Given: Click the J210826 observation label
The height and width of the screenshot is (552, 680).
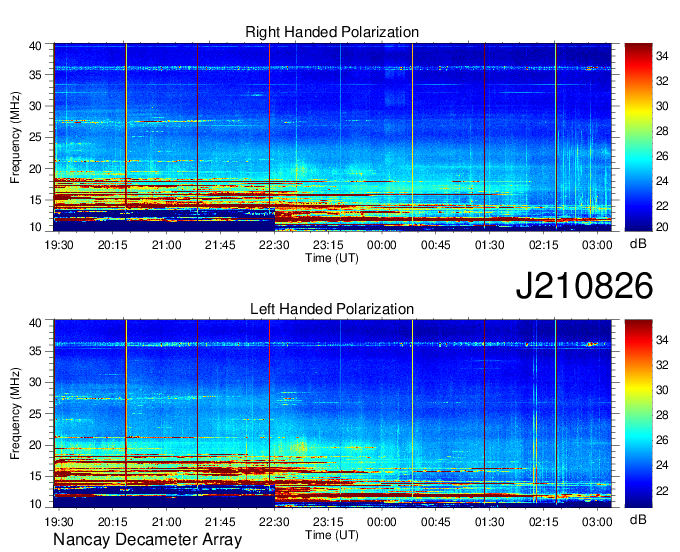Looking at the screenshot, I should (x=584, y=285).
